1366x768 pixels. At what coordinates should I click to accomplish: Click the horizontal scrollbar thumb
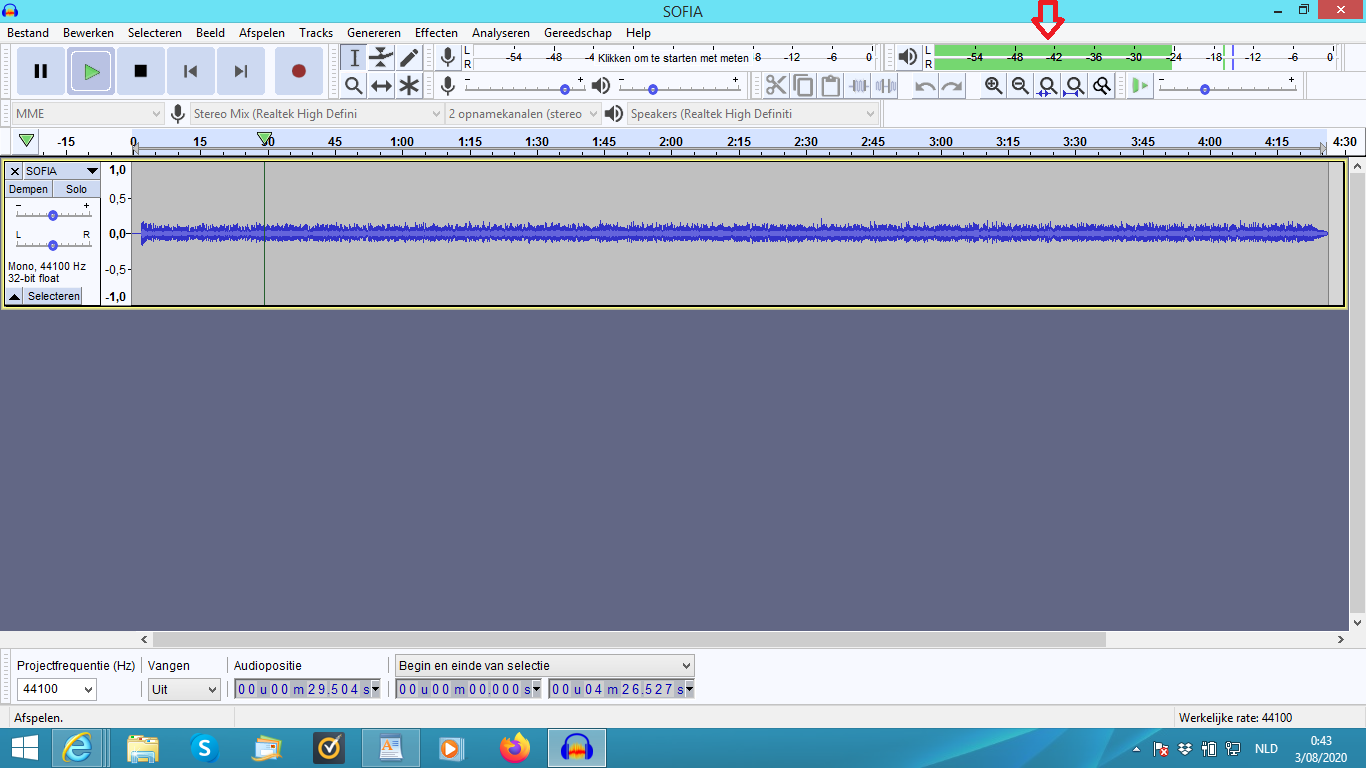pyautogui.click(x=629, y=639)
